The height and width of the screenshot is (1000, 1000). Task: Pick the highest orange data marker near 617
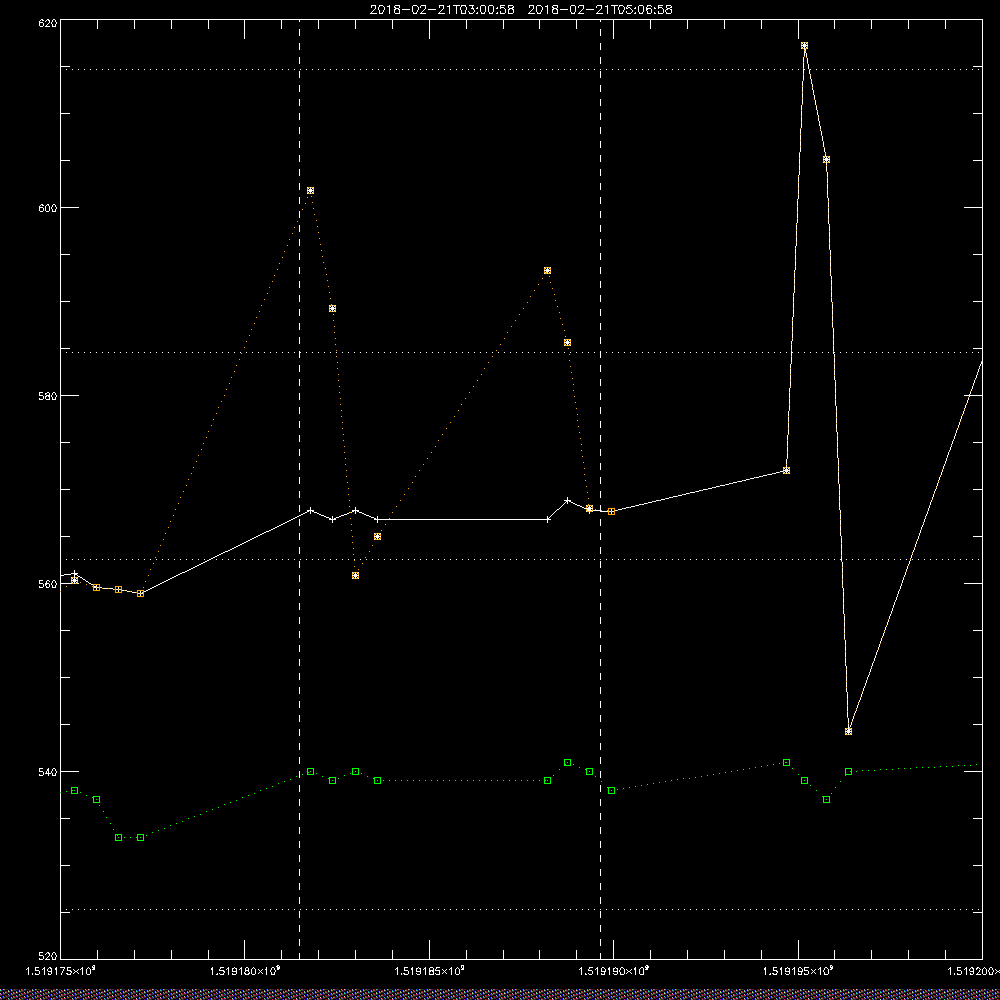click(x=804, y=46)
